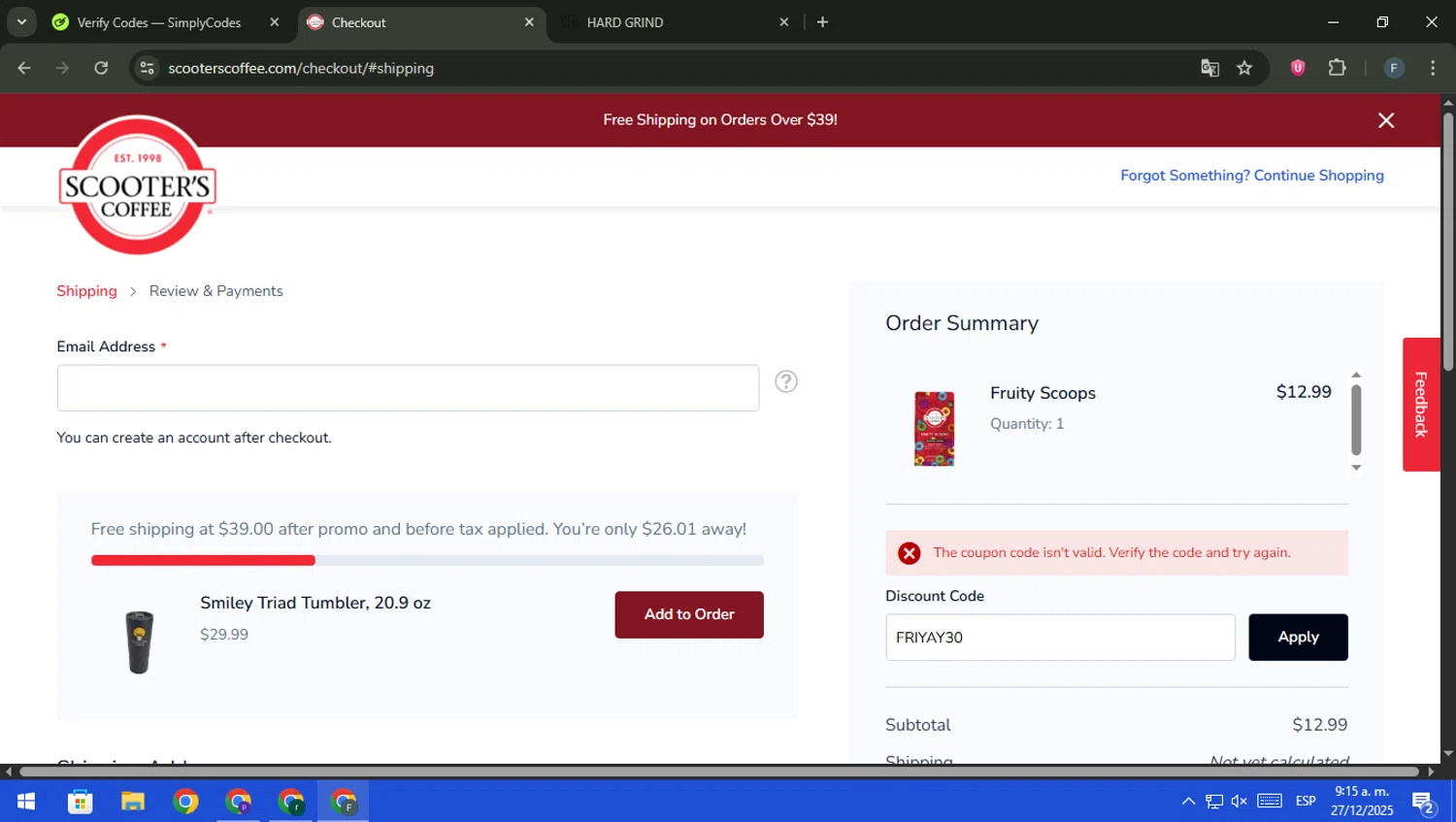The image size is (1456, 822).
Task: Open the uBlock shield extension icon
Action: (1298, 68)
